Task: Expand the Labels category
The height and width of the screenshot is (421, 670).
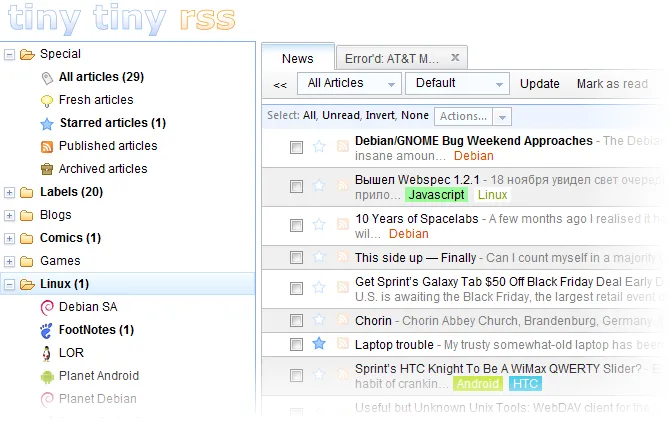Action: coord(9,193)
